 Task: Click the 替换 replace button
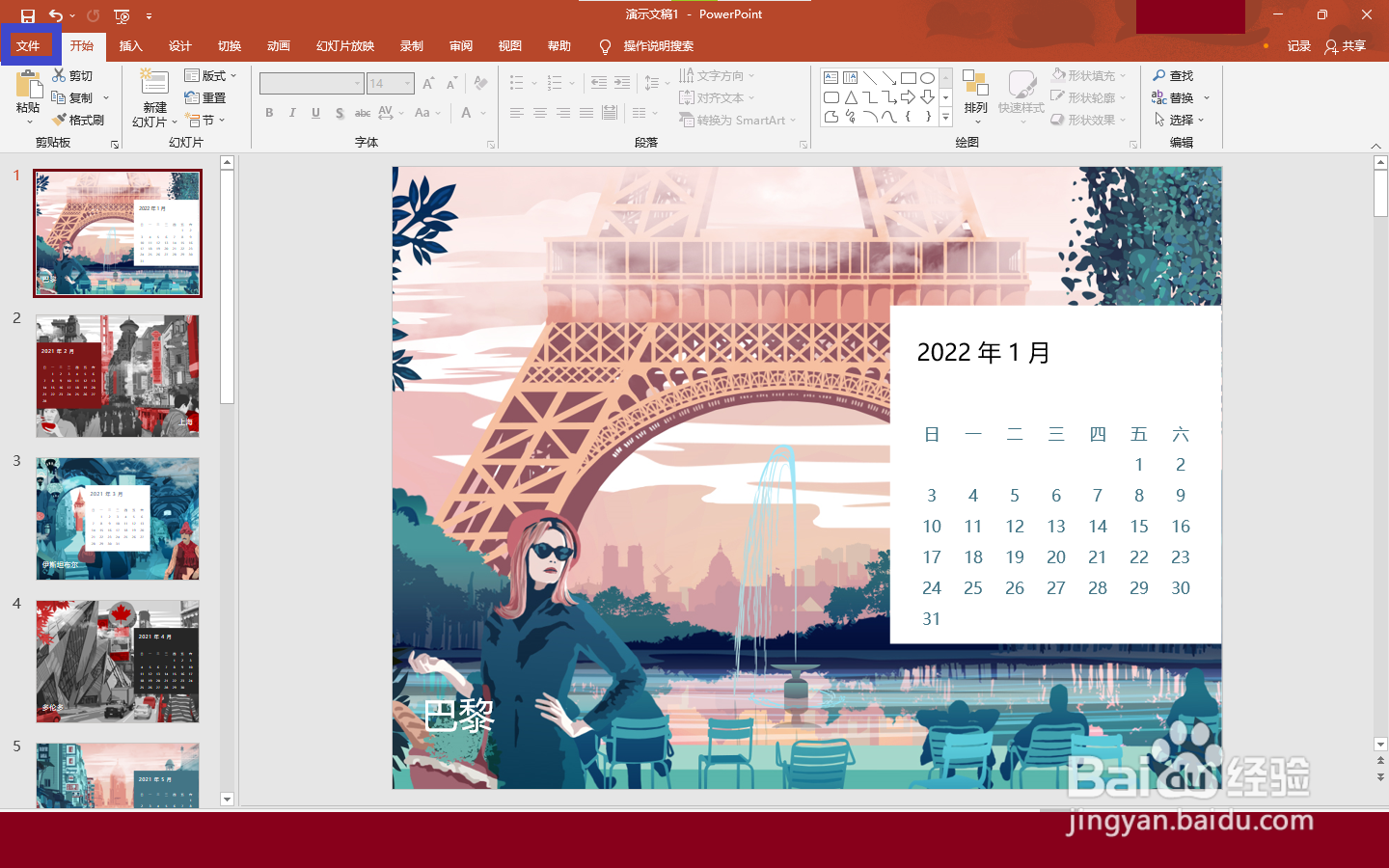pos(1173,97)
